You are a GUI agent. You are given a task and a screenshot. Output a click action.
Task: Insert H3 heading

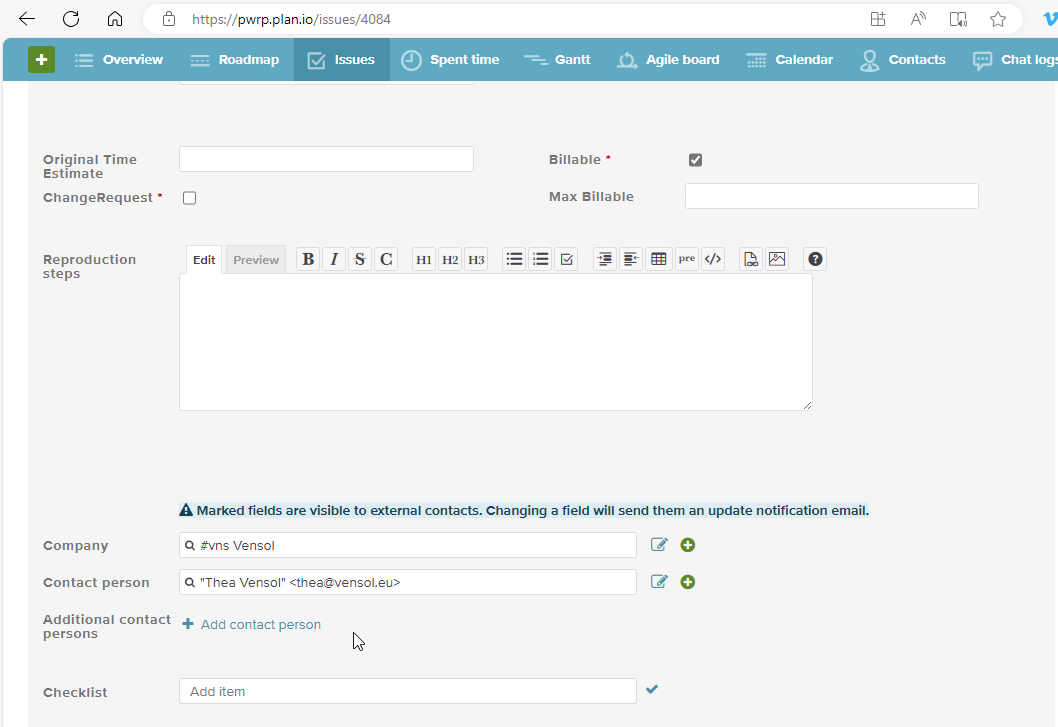pyautogui.click(x=476, y=259)
